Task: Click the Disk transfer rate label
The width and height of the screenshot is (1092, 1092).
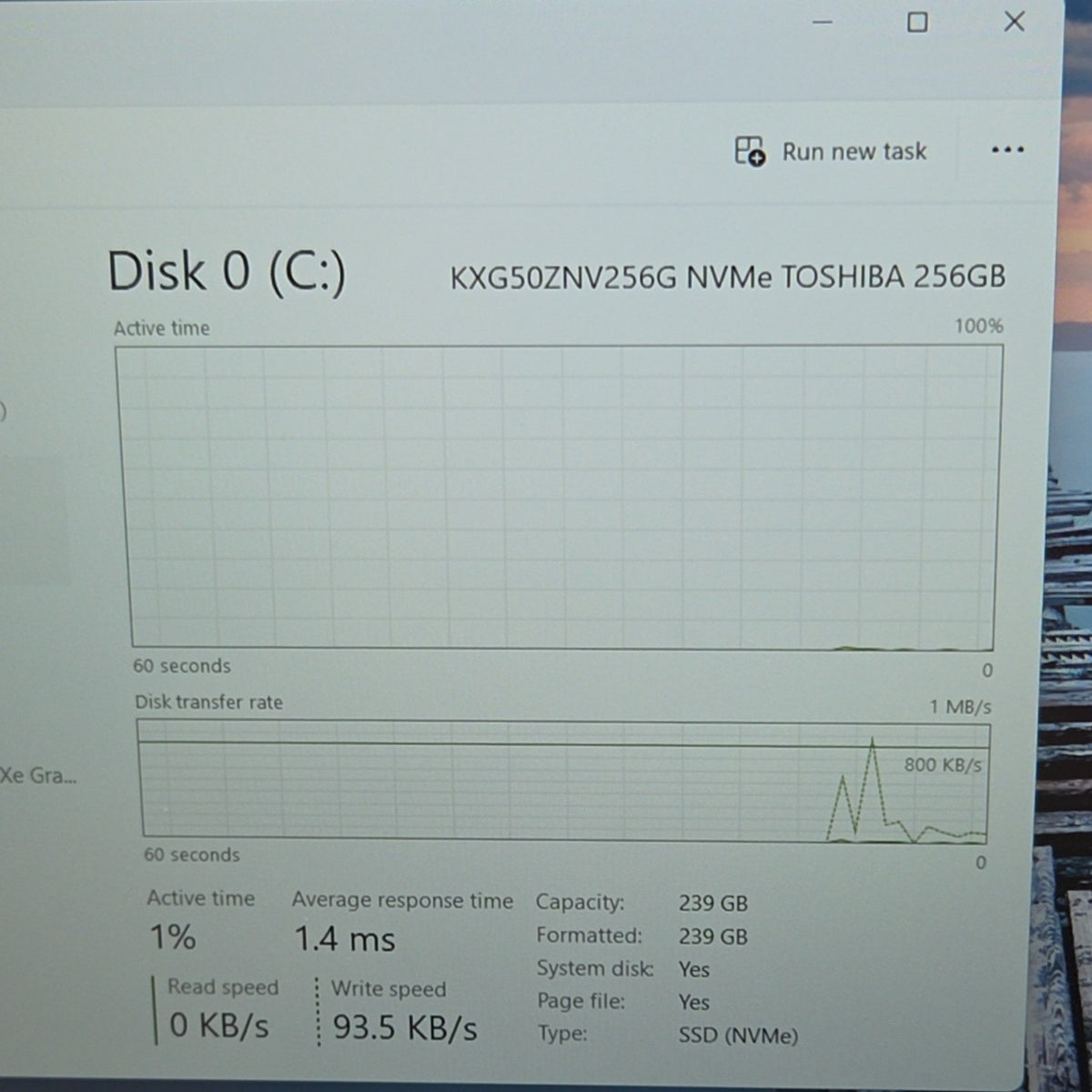Action: pyautogui.click(x=208, y=703)
